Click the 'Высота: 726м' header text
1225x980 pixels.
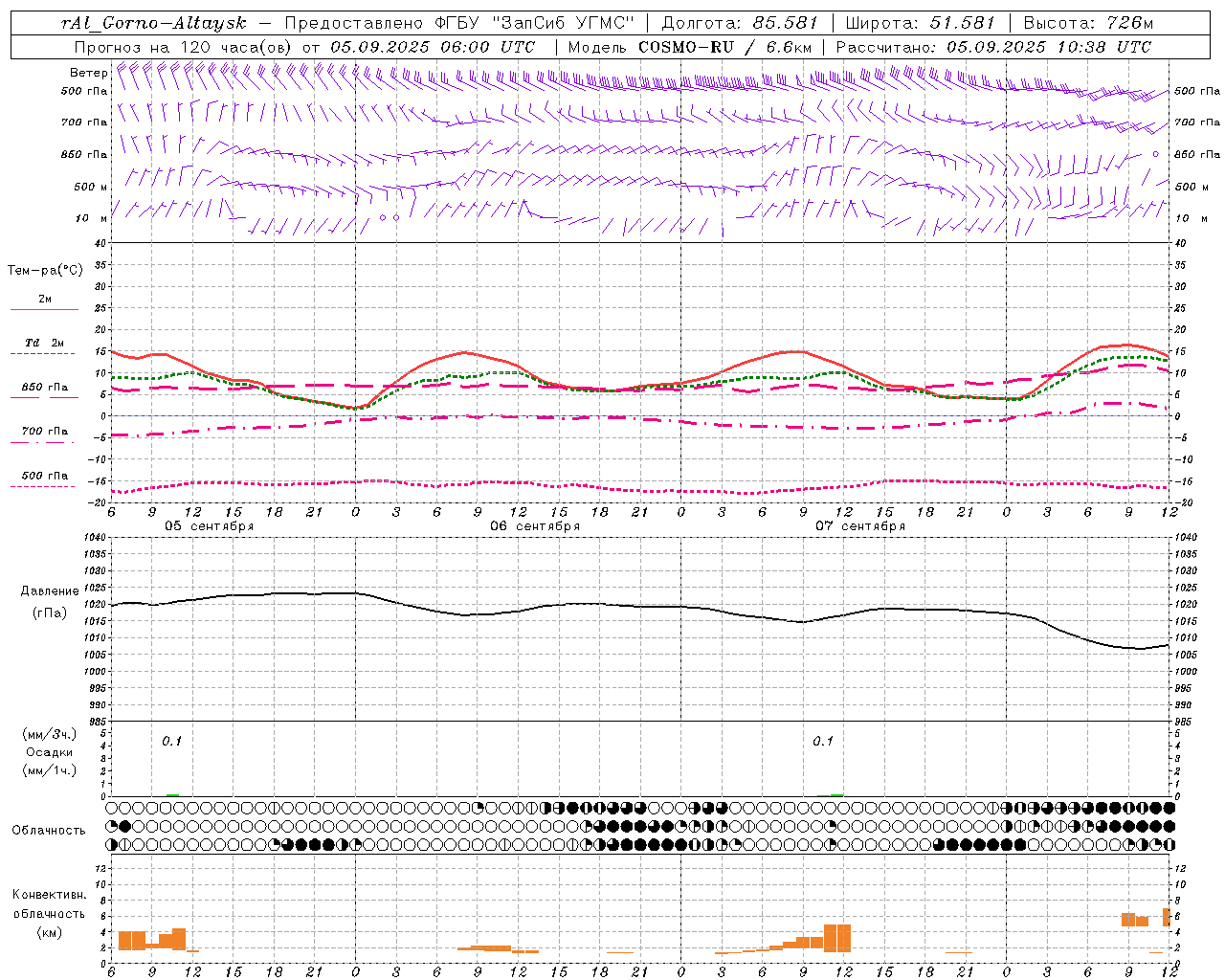1089,23
